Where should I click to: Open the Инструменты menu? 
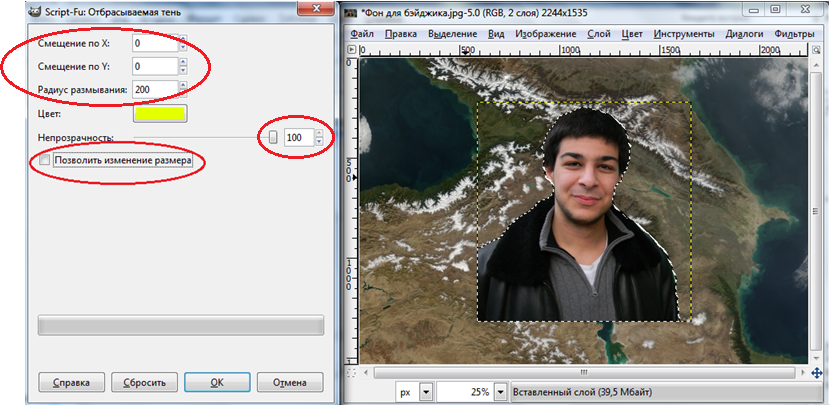[x=684, y=34]
